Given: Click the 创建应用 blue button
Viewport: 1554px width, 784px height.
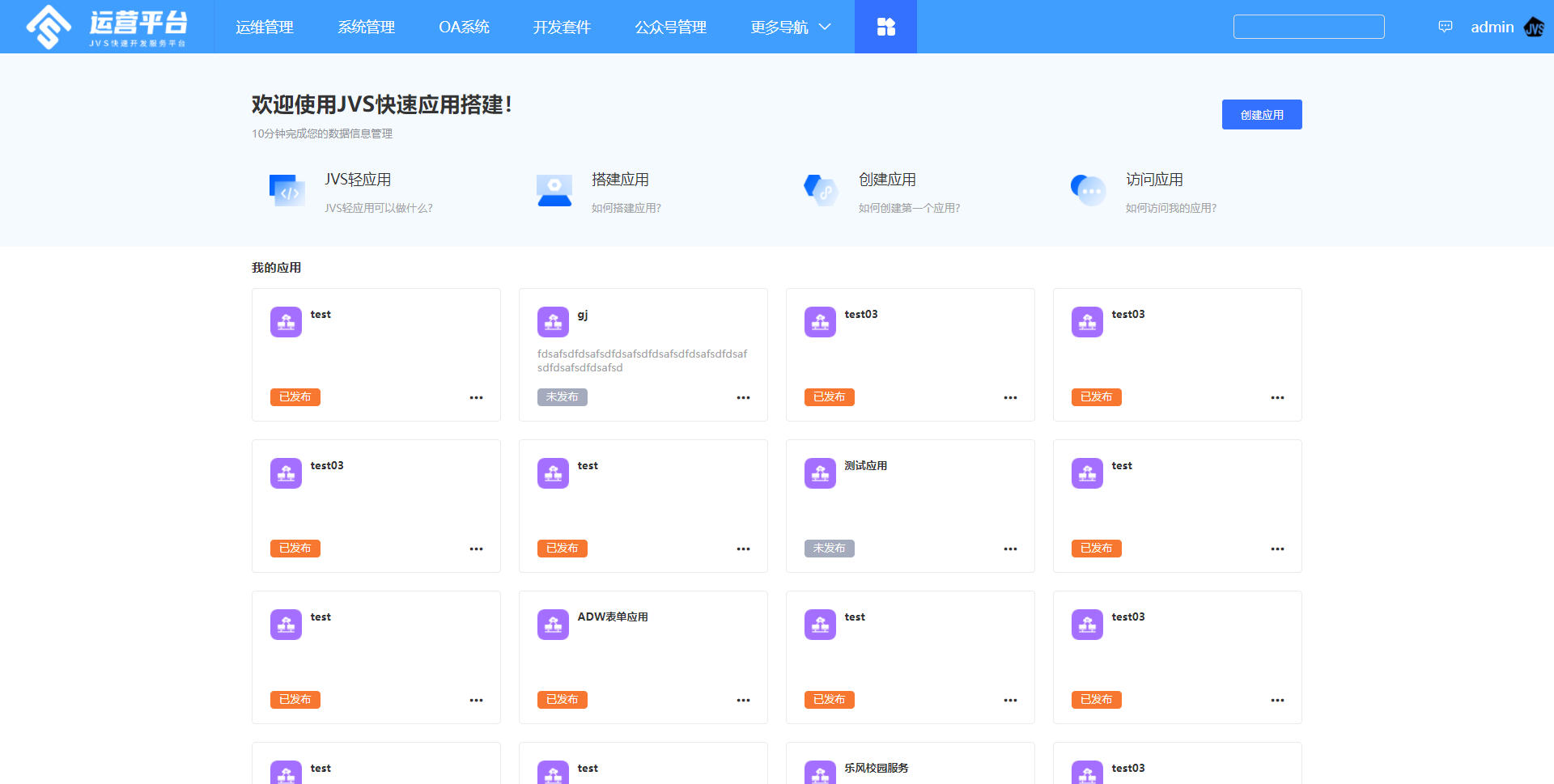Looking at the screenshot, I should pos(1262,115).
